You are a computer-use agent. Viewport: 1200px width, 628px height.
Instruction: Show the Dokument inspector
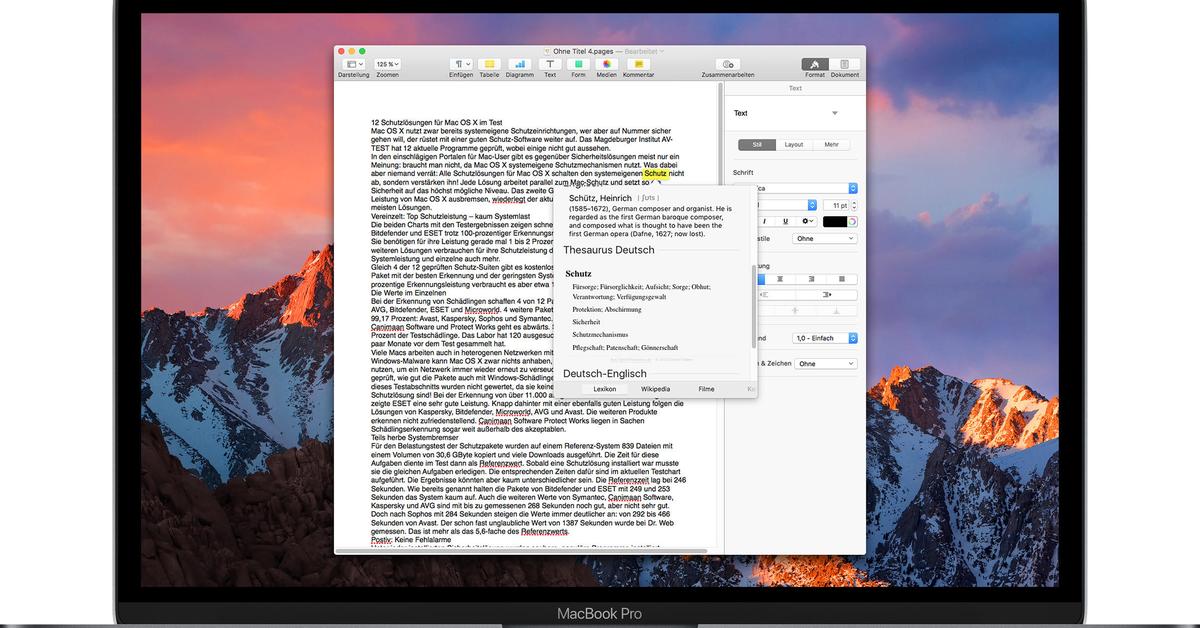[844, 64]
